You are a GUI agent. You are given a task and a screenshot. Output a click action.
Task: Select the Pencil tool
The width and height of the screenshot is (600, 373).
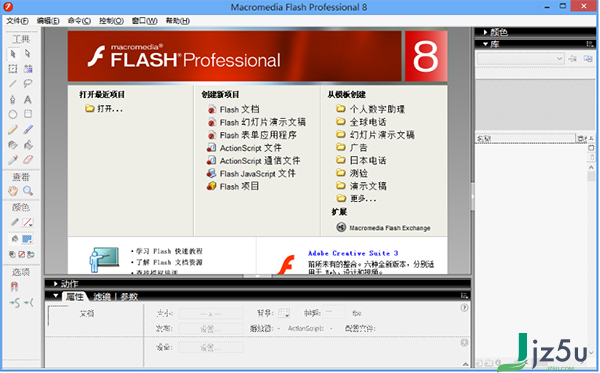click(13, 130)
